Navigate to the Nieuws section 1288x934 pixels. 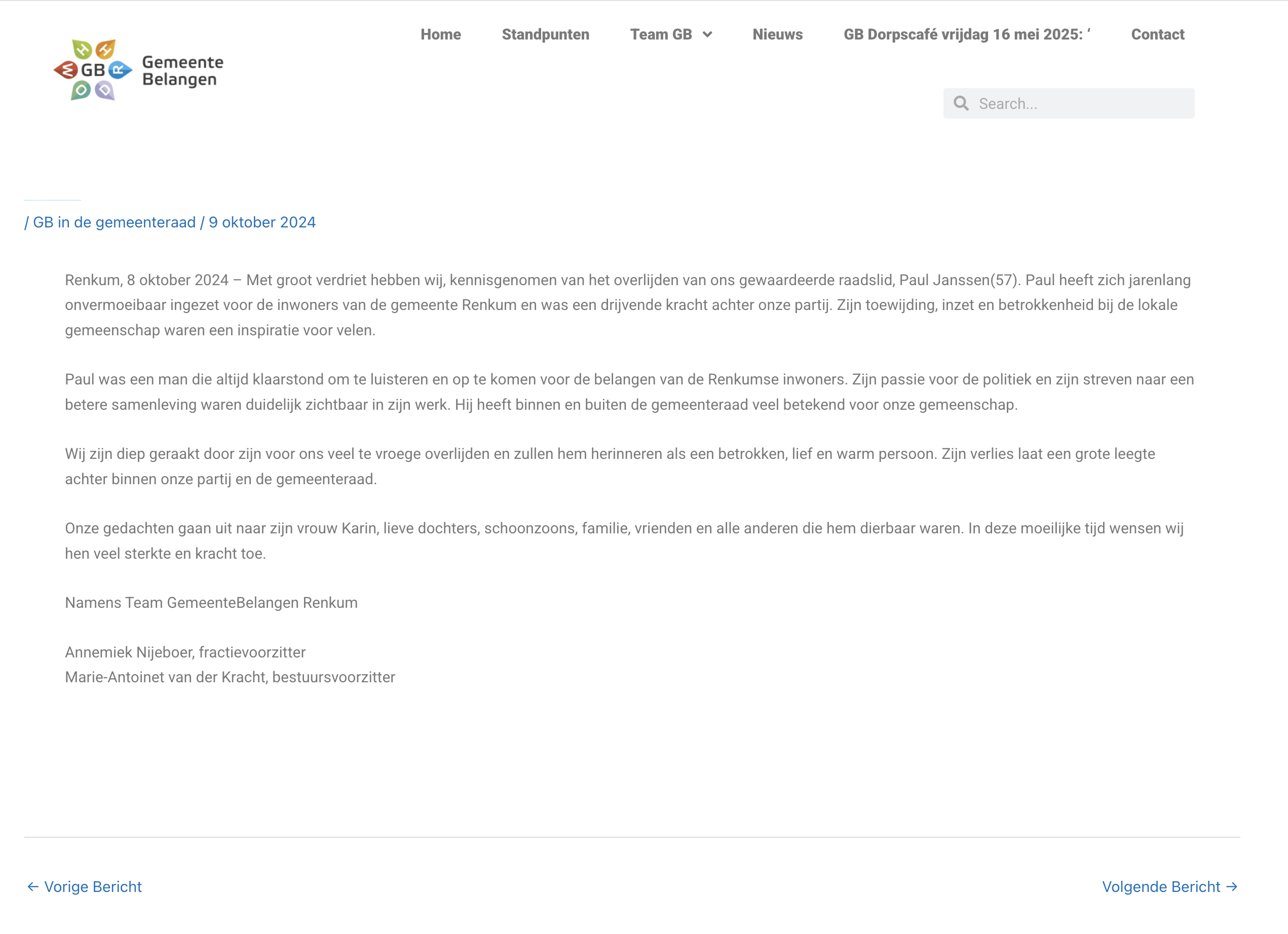pyautogui.click(x=777, y=34)
